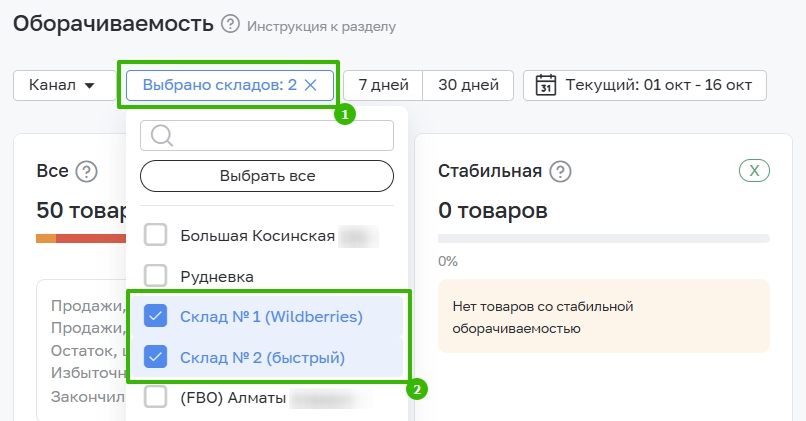Check the Рудневка warehouse checkbox

(156, 276)
